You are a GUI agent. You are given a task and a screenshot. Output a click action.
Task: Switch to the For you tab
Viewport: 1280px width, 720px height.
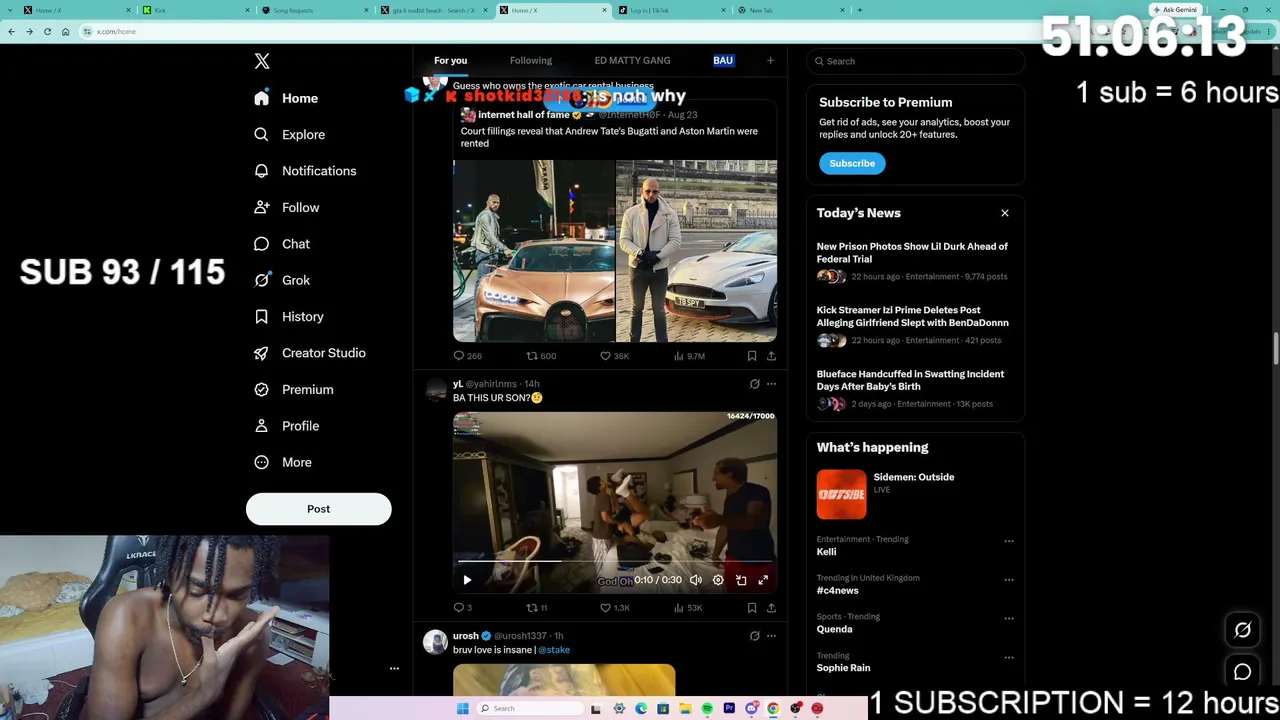click(450, 61)
